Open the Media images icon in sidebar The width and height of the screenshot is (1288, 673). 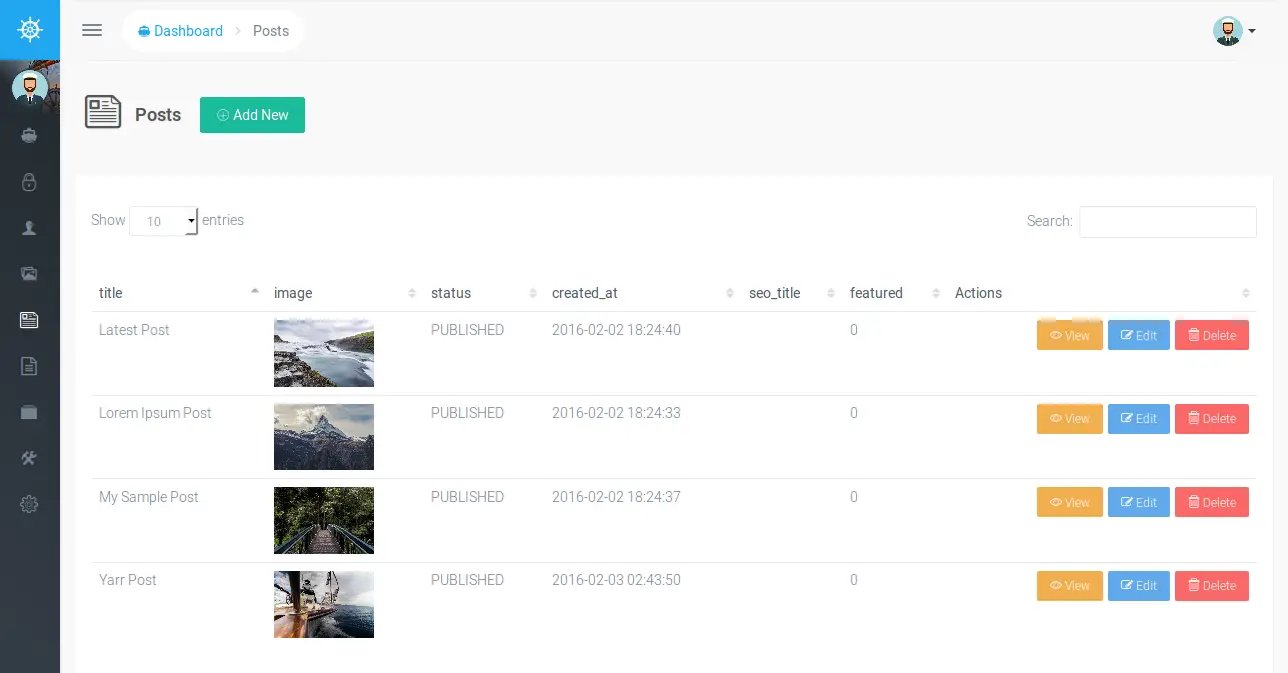pos(29,273)
